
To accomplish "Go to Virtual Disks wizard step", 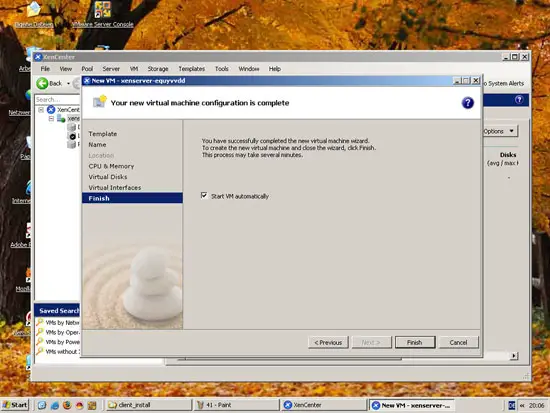I will click(108, 177).
